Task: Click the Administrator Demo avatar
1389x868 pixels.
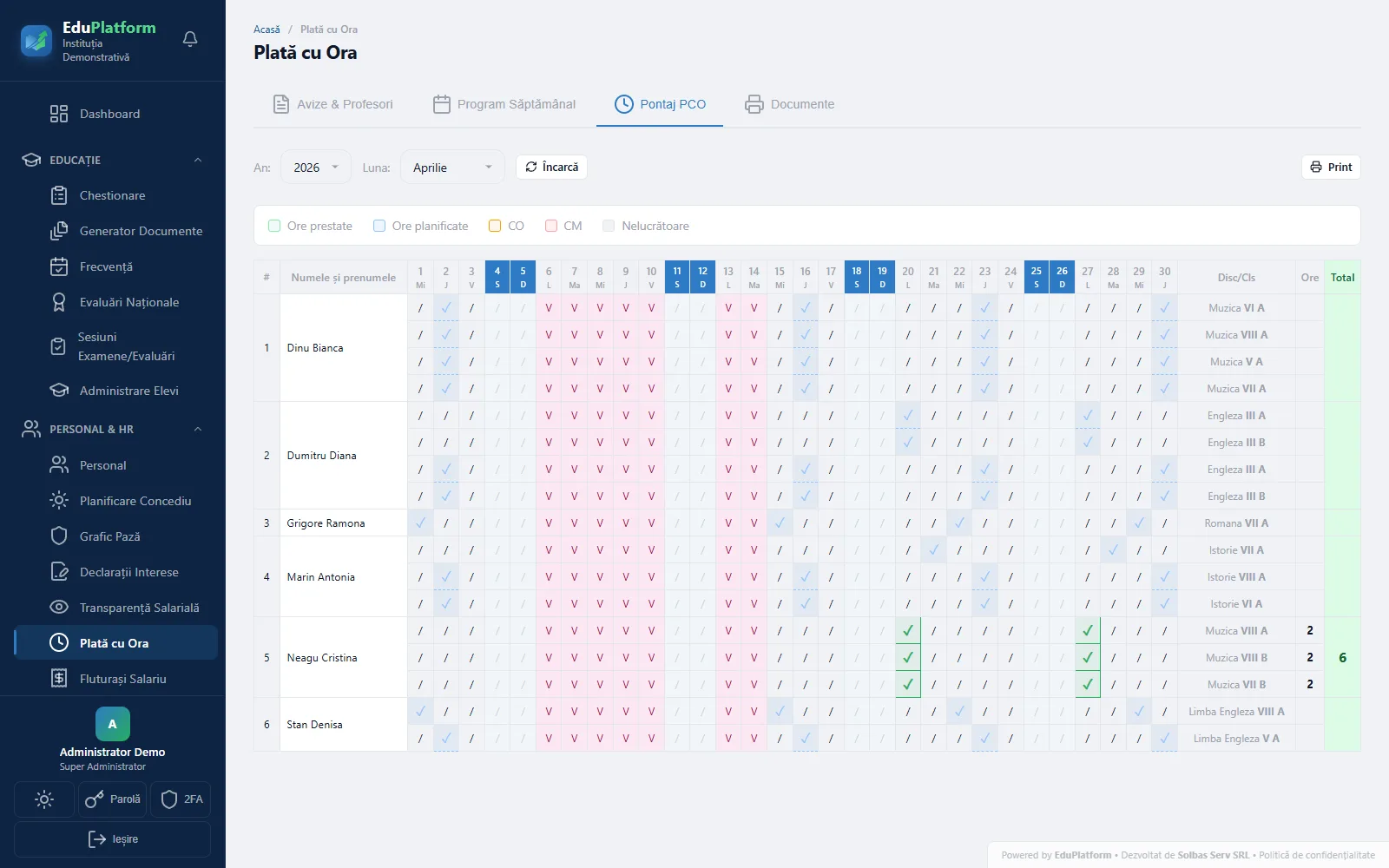Action: coord(113,724)
